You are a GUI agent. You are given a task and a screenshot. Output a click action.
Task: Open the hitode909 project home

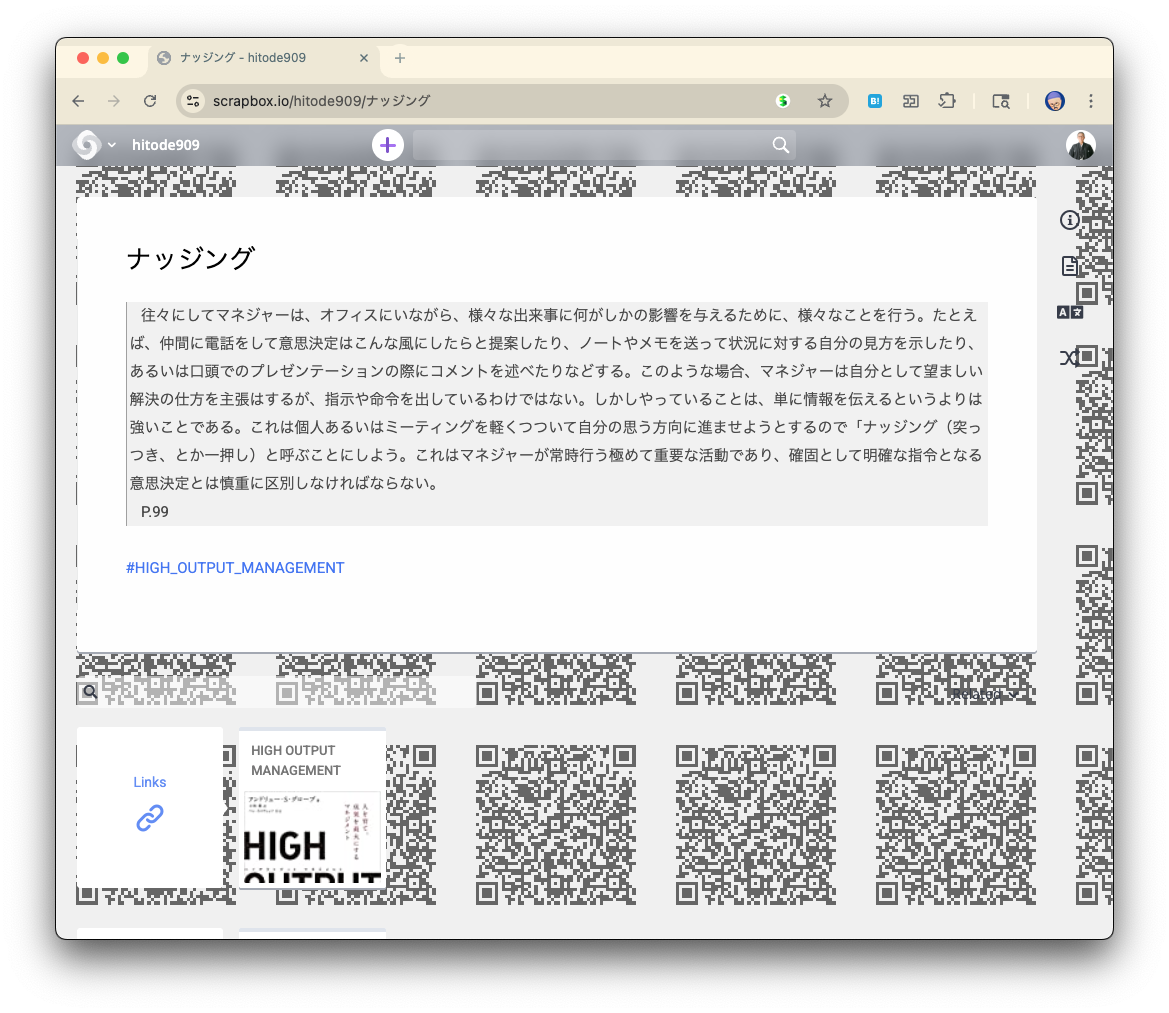pyautogui.click(x=166, y=145)
